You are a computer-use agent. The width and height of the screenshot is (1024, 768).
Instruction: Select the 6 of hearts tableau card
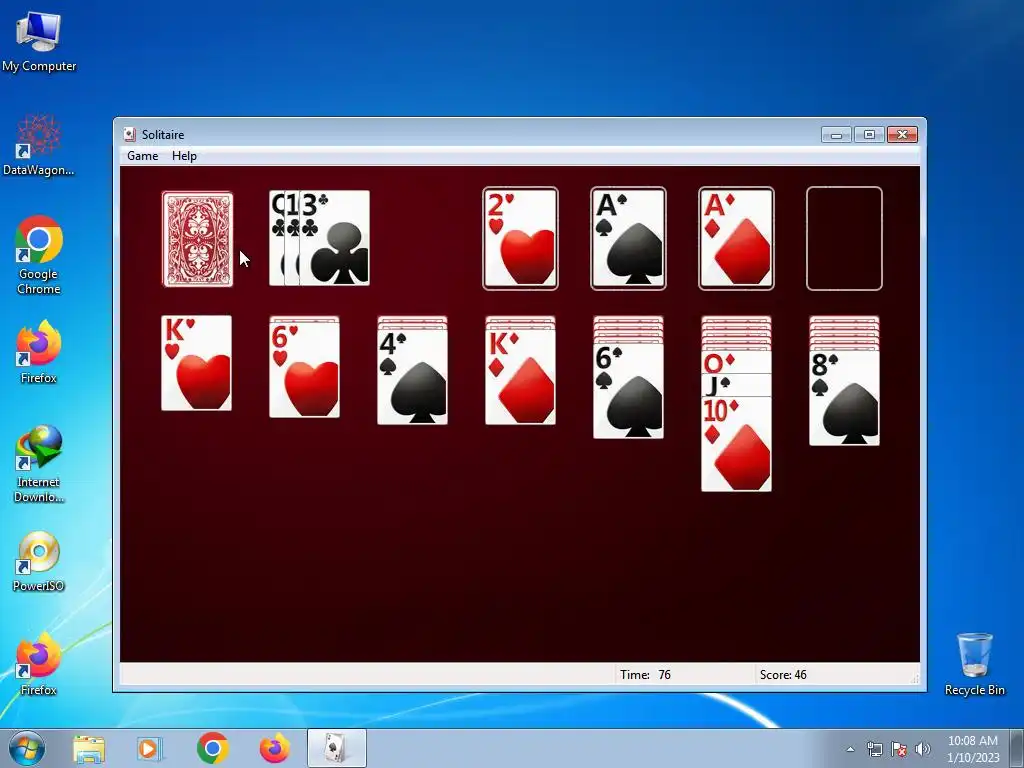pyautogui.click(x=304, y=370)
